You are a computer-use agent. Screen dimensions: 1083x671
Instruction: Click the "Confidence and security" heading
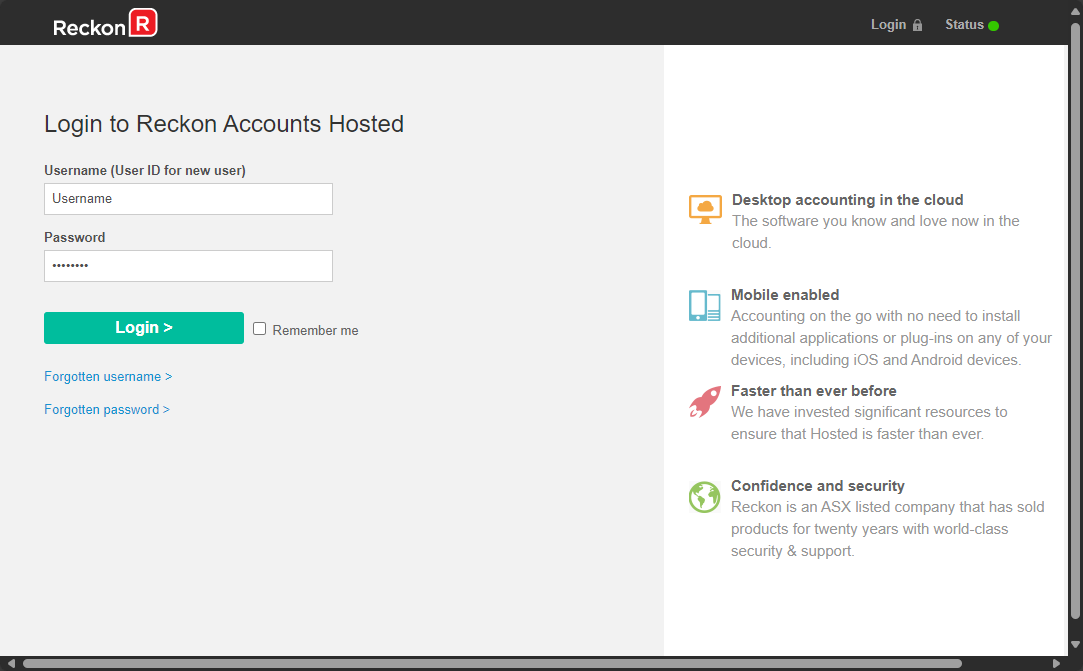(x=818, y=486)
